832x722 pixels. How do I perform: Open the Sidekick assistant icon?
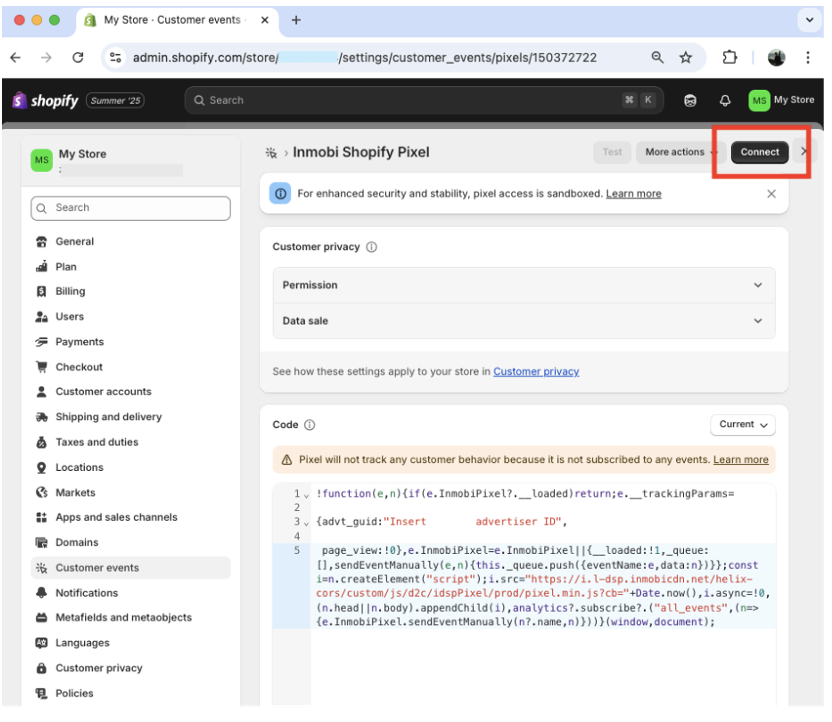point(690,100)
